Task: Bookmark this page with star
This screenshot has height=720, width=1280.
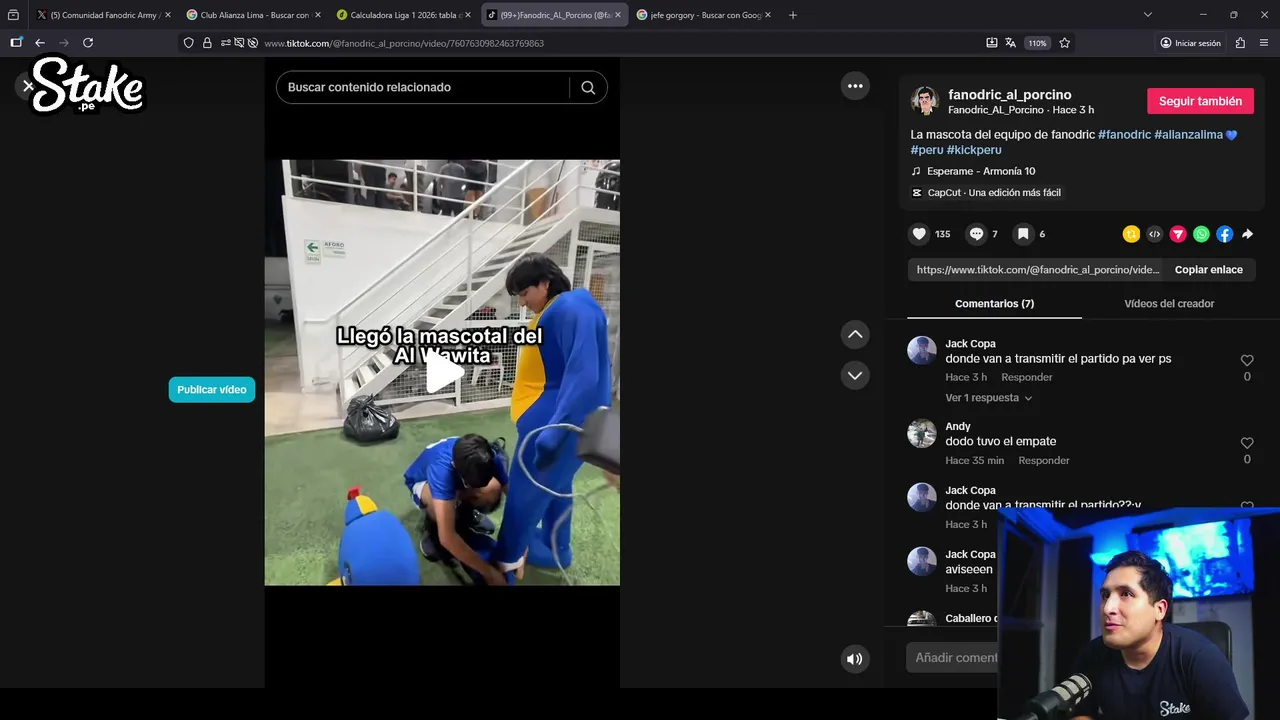Action: click(1065, 43)
